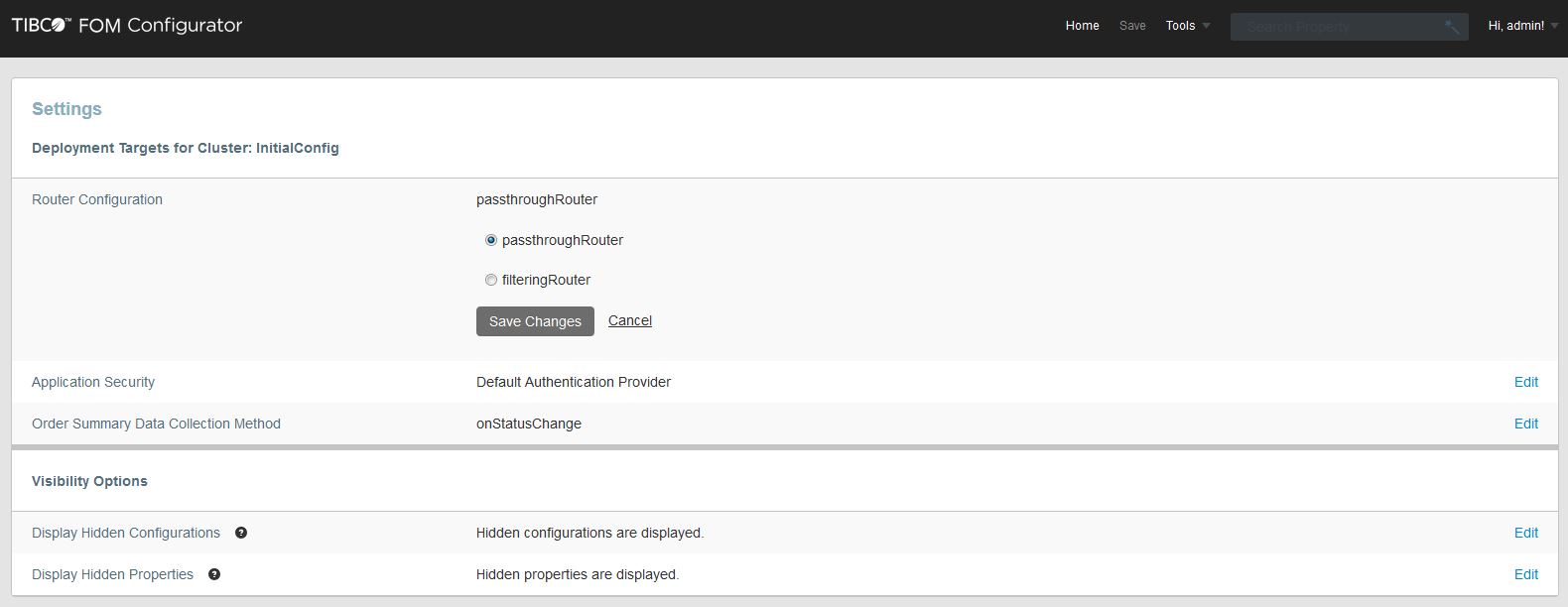Edit the Display Hidden Properties option
The image size is (1568, 607).
click(x=1525, y=574)
